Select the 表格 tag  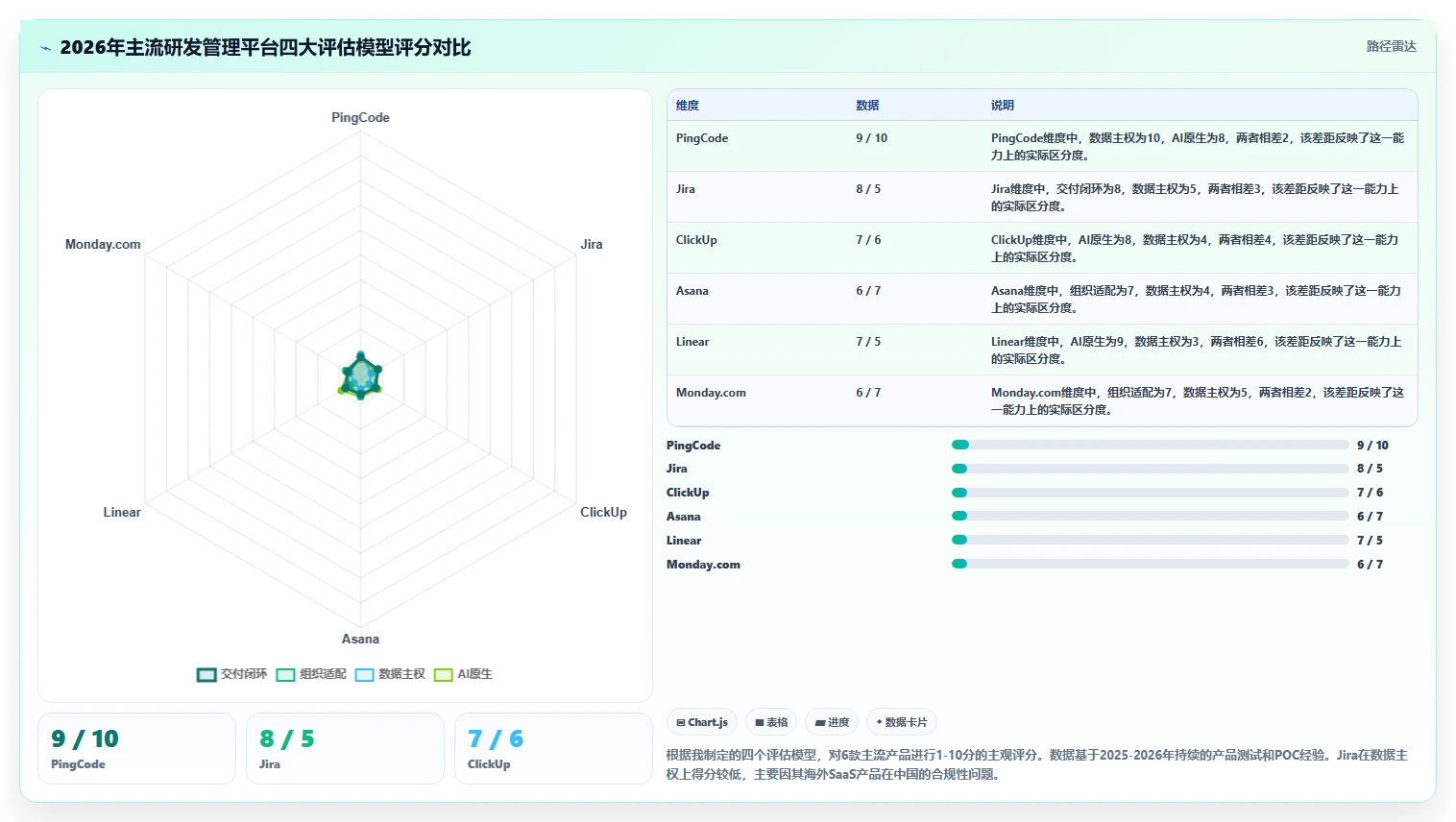pos(771,722)
